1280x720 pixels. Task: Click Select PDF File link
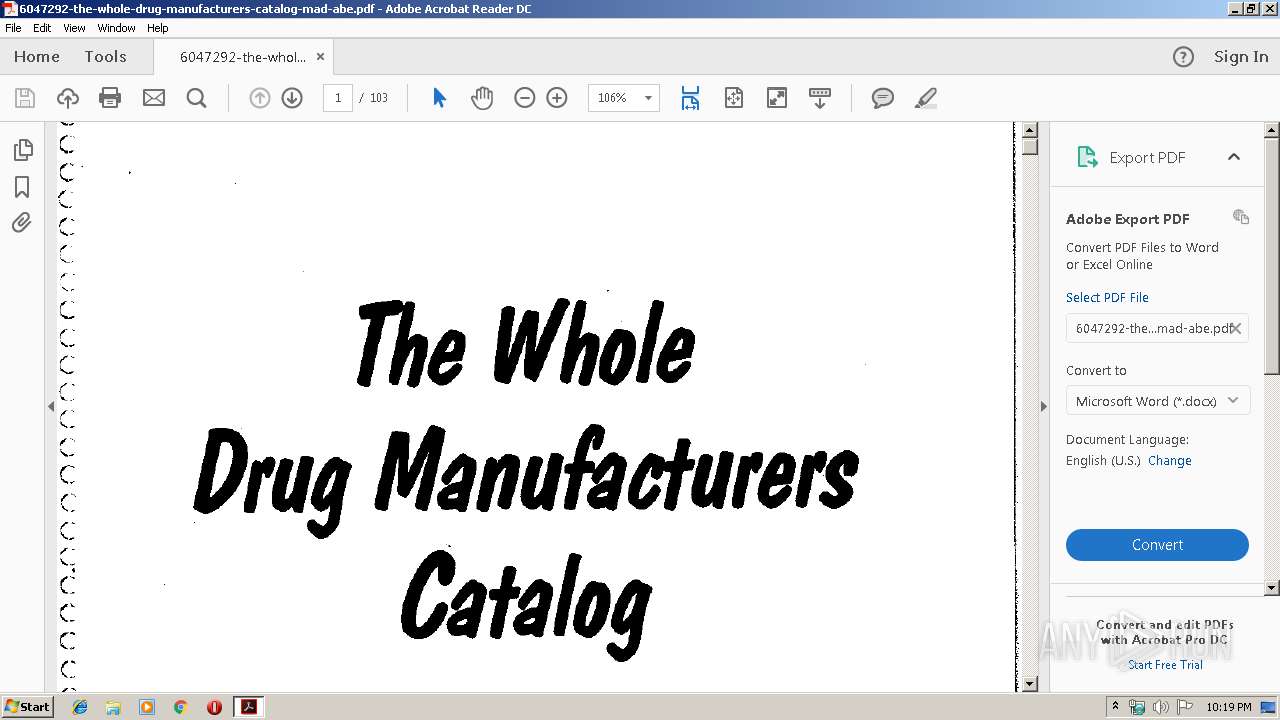click(1107, 297)
